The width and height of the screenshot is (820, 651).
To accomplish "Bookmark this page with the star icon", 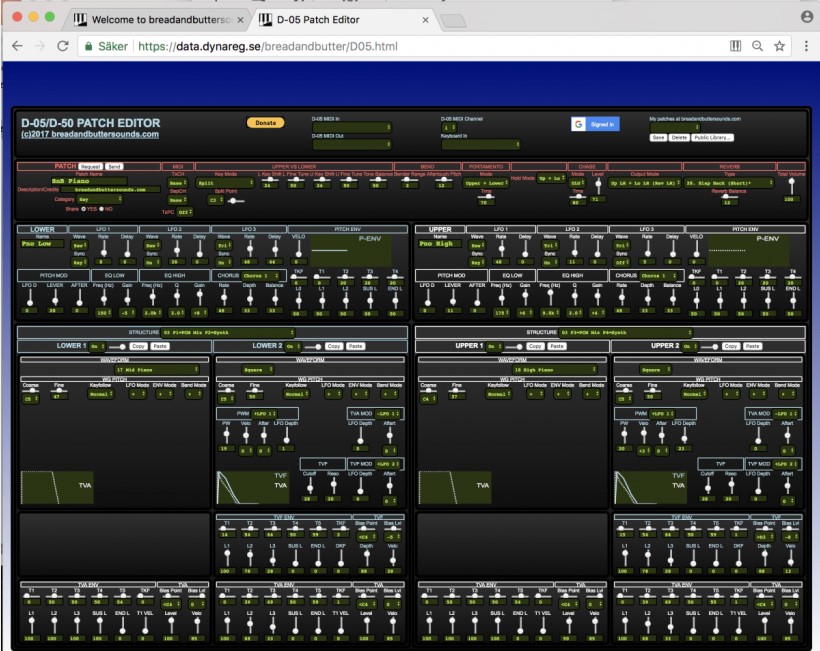I will pyautogui.click(x=779, y=46).
